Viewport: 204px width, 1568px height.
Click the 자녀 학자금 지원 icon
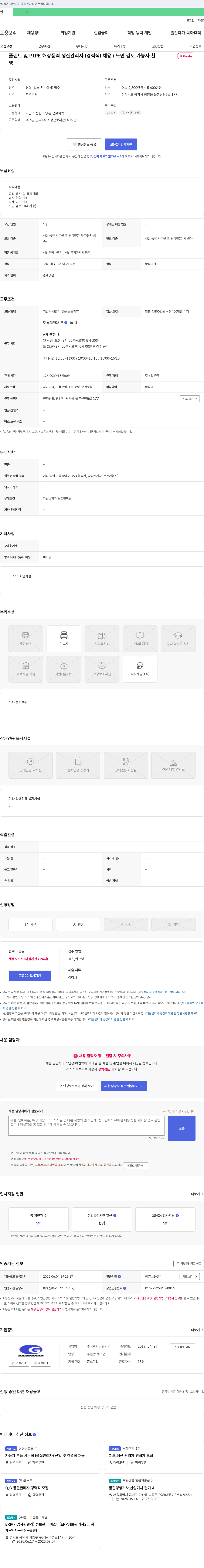(x=178, y=639)
